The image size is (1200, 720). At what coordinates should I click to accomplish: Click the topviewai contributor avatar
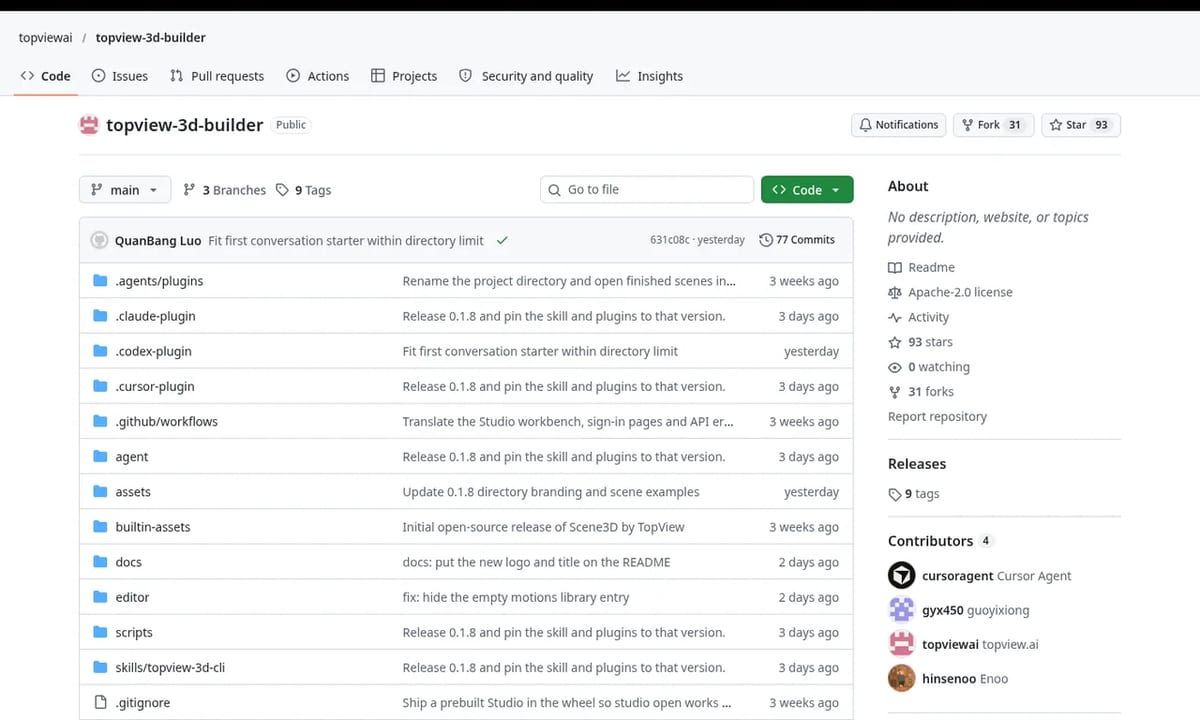pos(902,644)
